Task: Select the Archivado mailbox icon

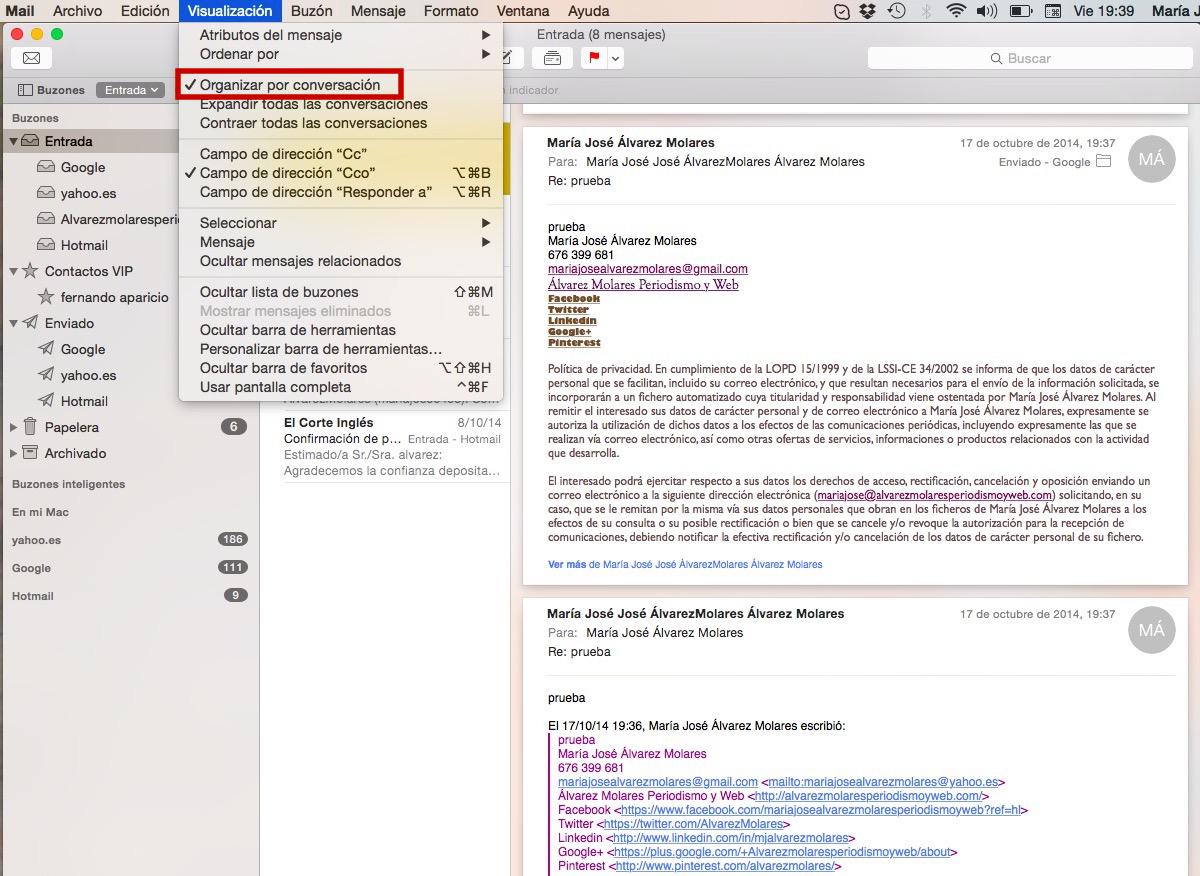Action: [x=30, y=453]
